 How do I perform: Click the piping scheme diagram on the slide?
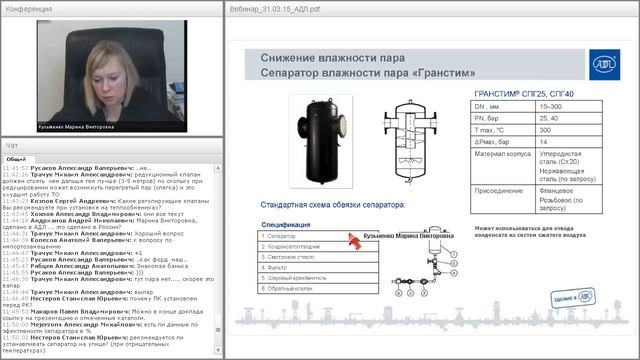coord(424,261)
